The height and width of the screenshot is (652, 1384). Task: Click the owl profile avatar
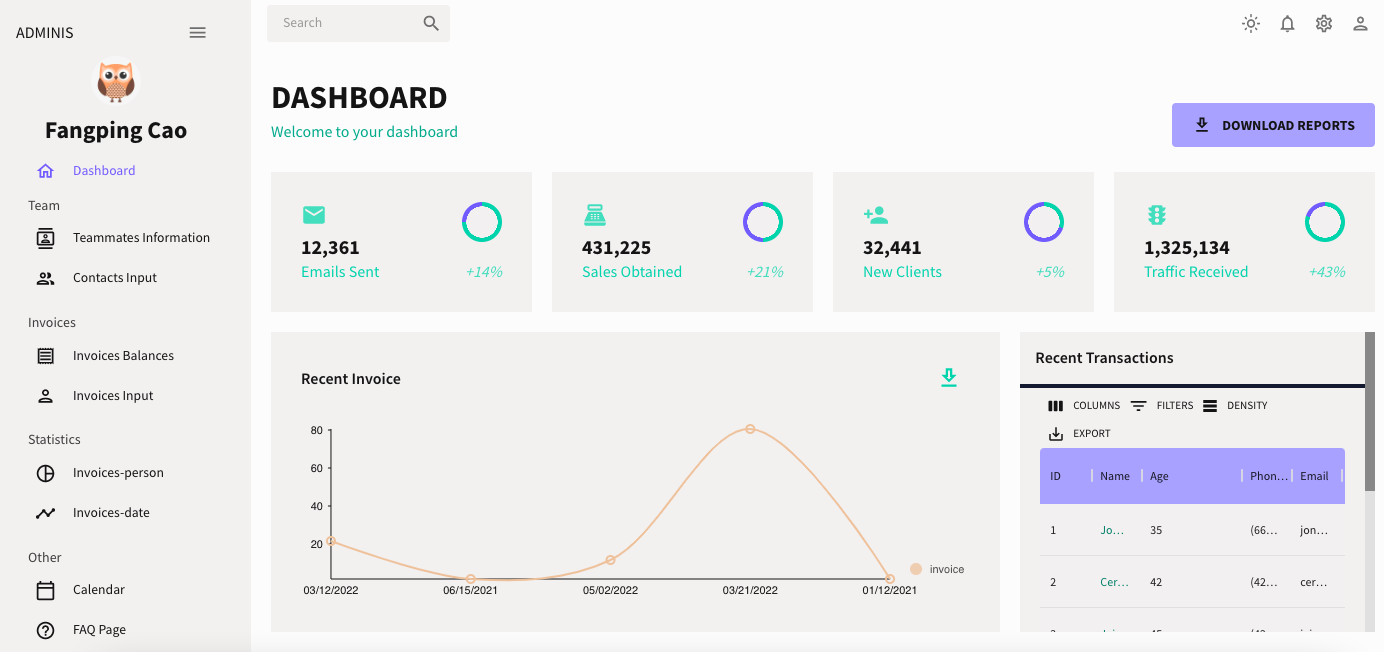[x=116, y=83]
